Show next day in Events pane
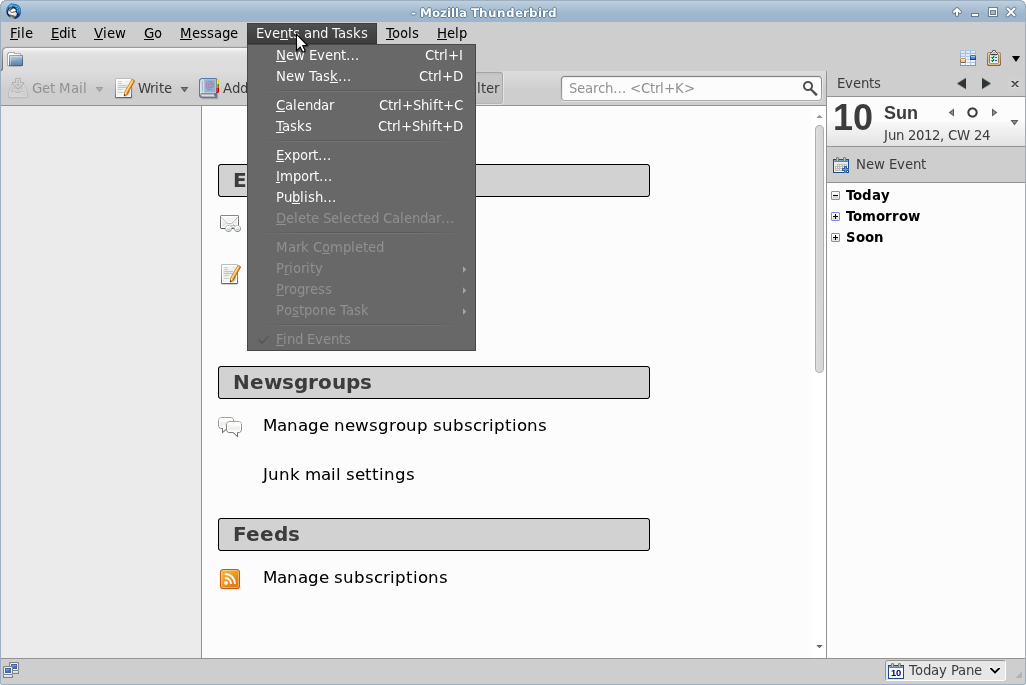 click(x=986, y=83)
